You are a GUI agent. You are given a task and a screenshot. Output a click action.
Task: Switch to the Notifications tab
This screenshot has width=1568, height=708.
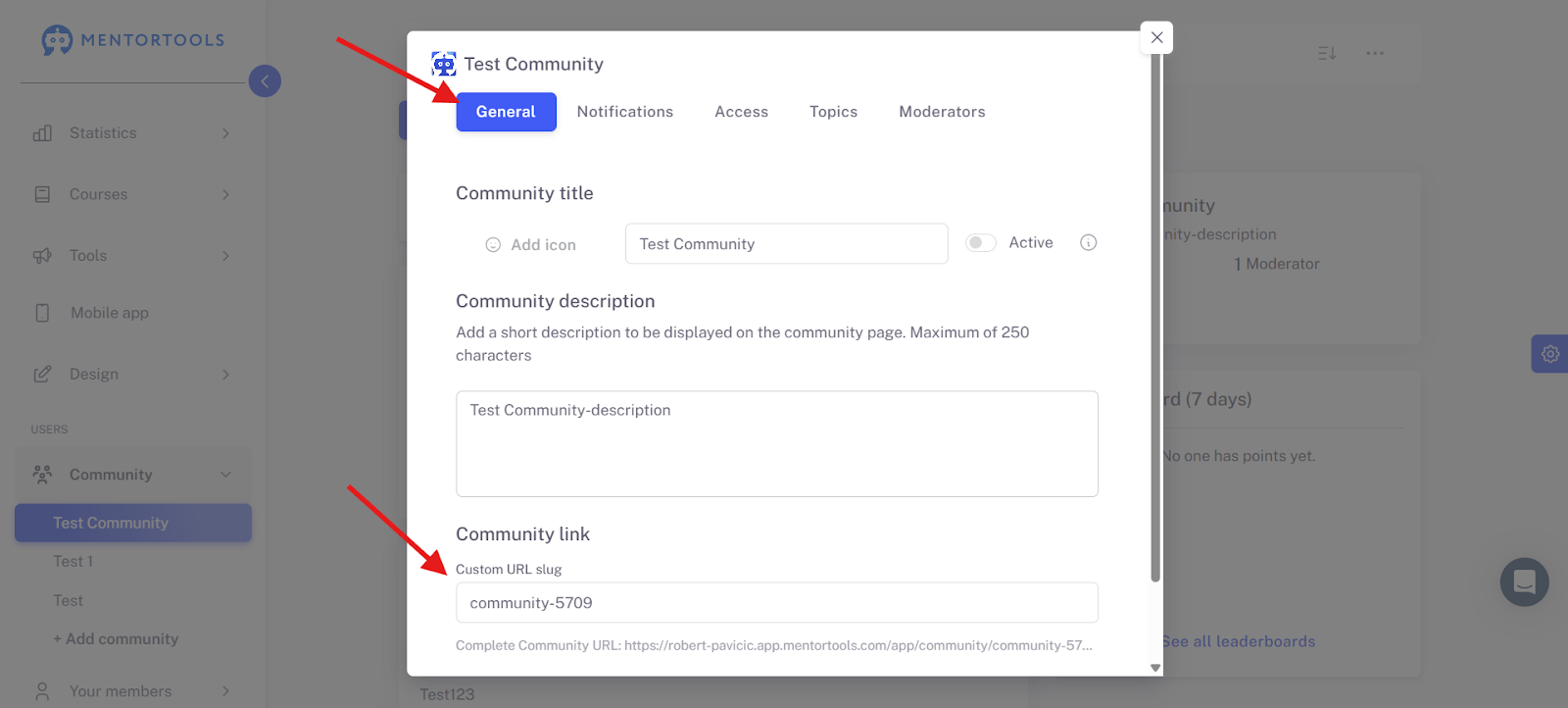625,112
